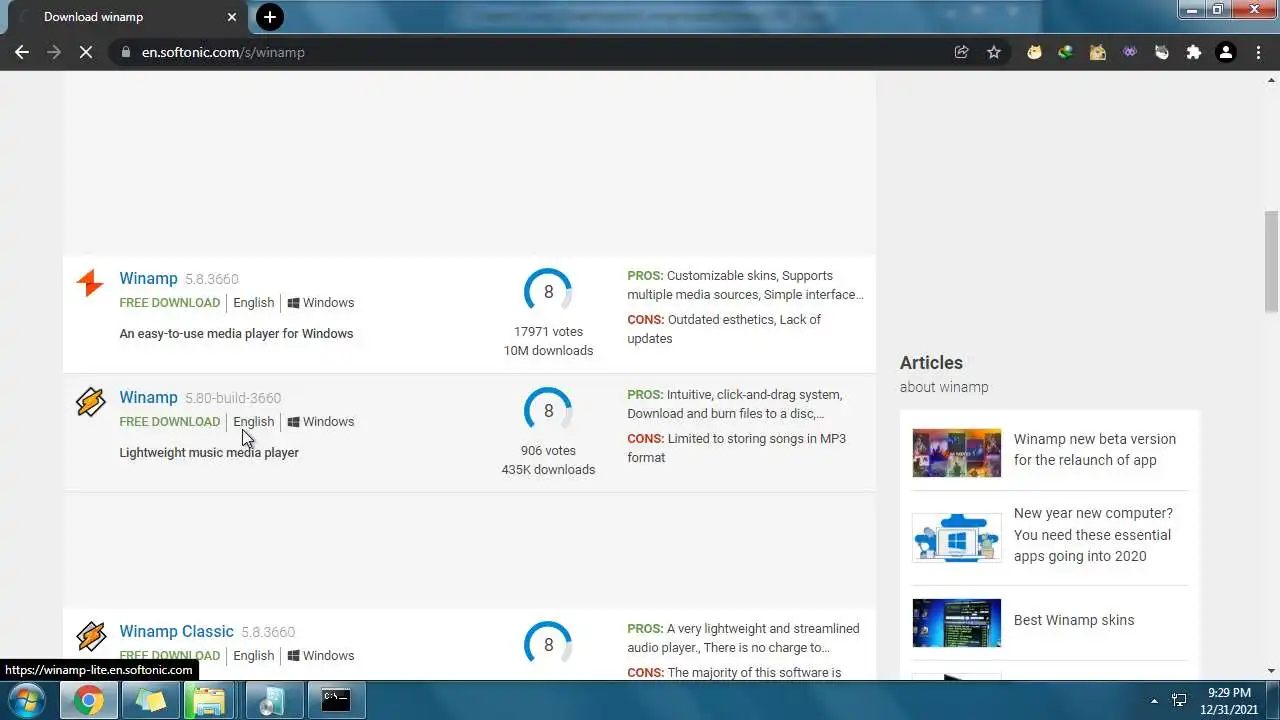The width and height of the screenshot is (1280, 720).
Task: Open the Winamp 5.80-build-3660 title link
Action: pos(148,398)
